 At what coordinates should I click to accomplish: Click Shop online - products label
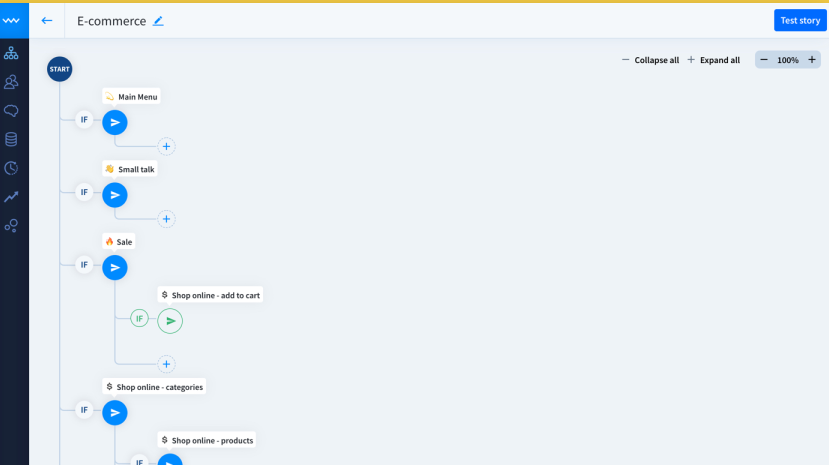(207, 440)
